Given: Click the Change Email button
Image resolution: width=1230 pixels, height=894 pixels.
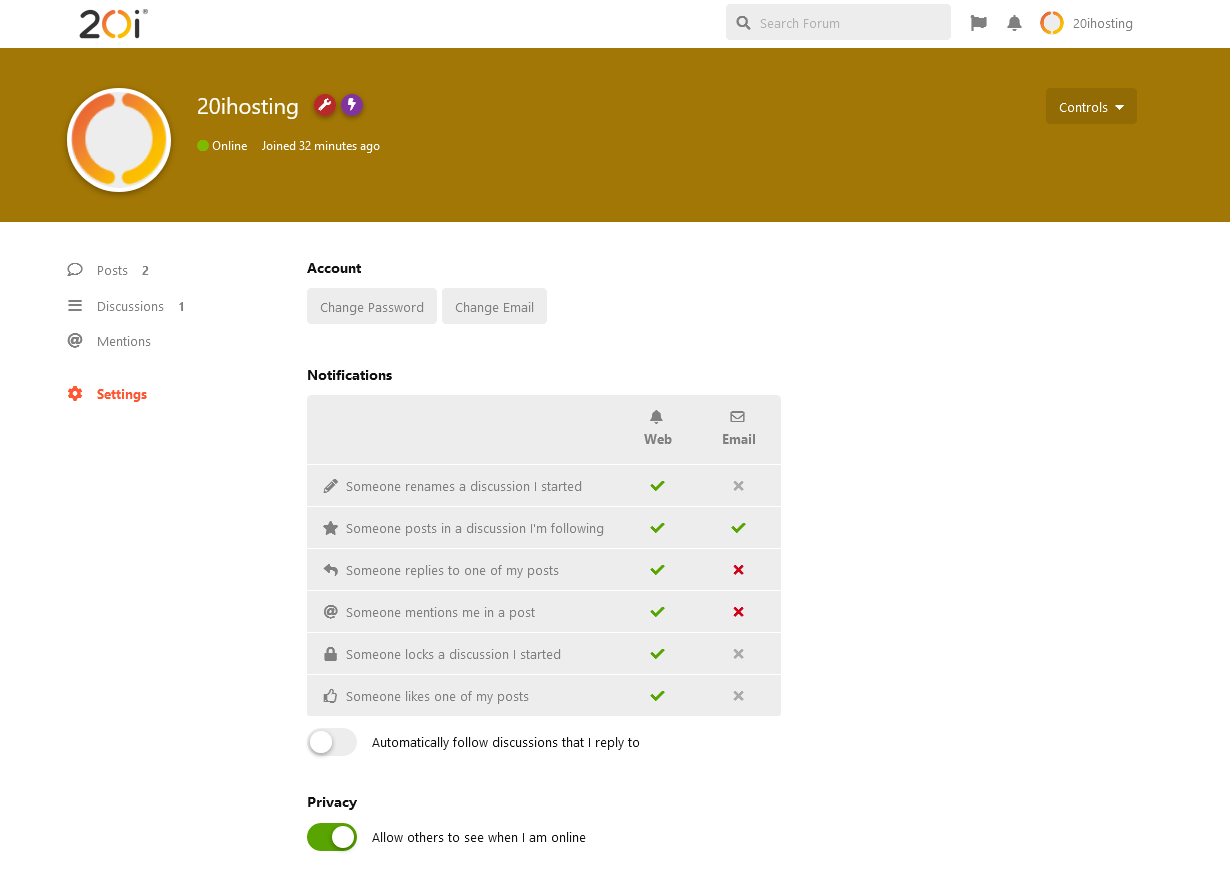Looking at the screenshot, I should (x=494, y=306).
